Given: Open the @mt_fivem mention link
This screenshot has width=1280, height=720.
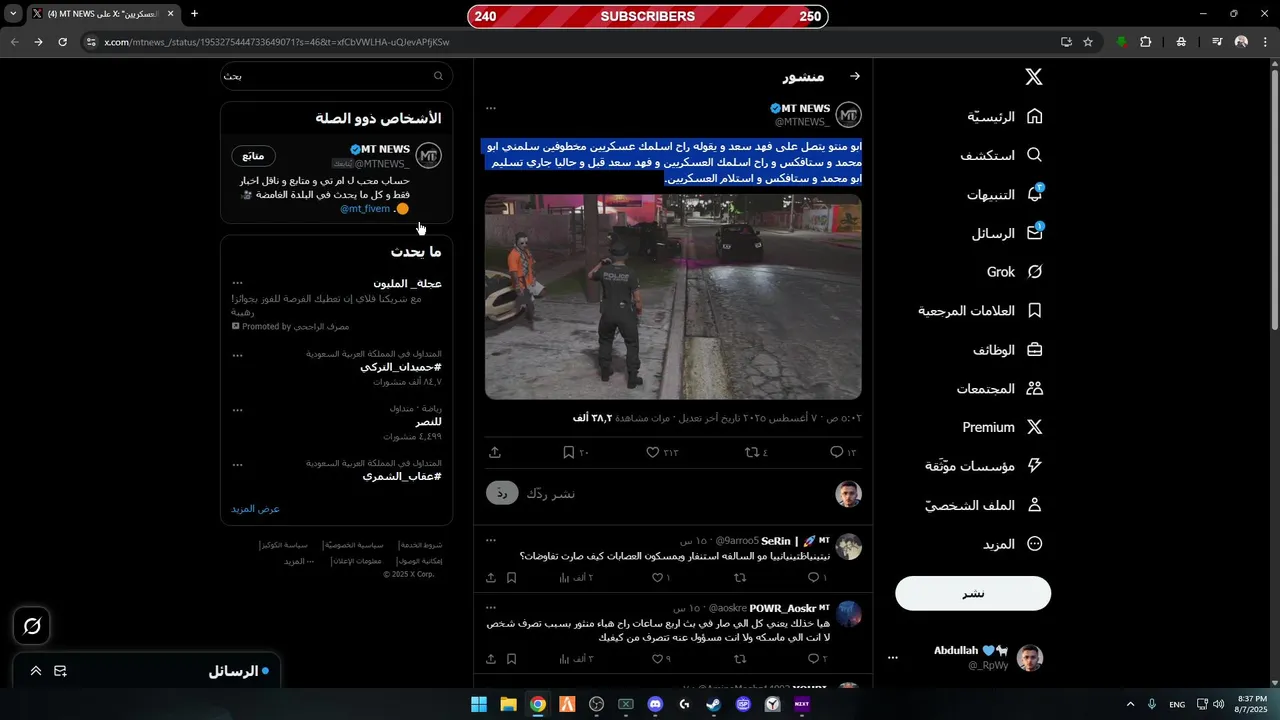Looking at the screenshot, I should (365, 209).
